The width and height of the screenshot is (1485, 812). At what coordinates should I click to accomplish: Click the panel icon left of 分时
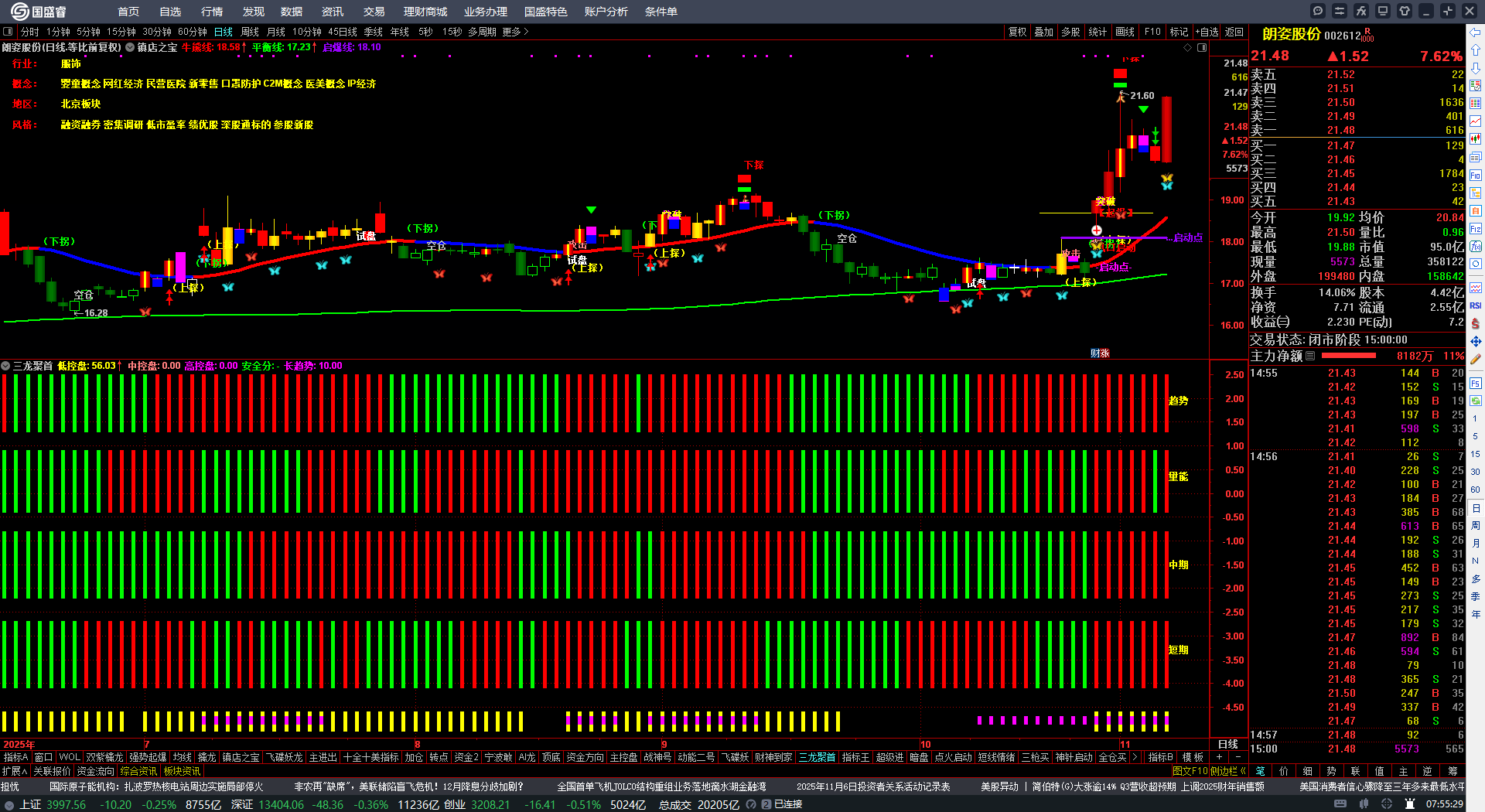click(x=8, y=32)
